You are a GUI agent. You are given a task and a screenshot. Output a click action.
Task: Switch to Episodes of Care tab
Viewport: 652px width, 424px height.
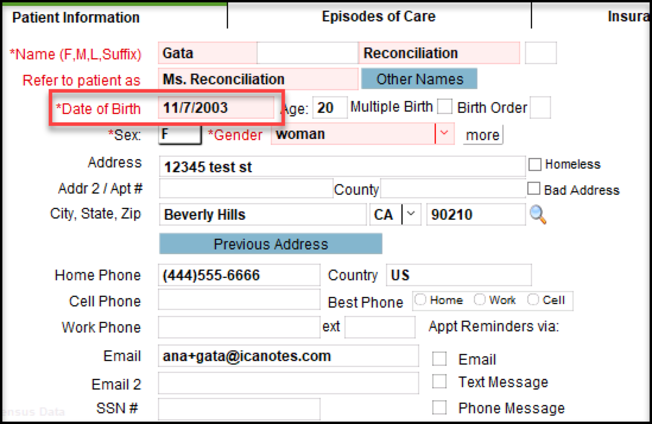click(379, 16)
